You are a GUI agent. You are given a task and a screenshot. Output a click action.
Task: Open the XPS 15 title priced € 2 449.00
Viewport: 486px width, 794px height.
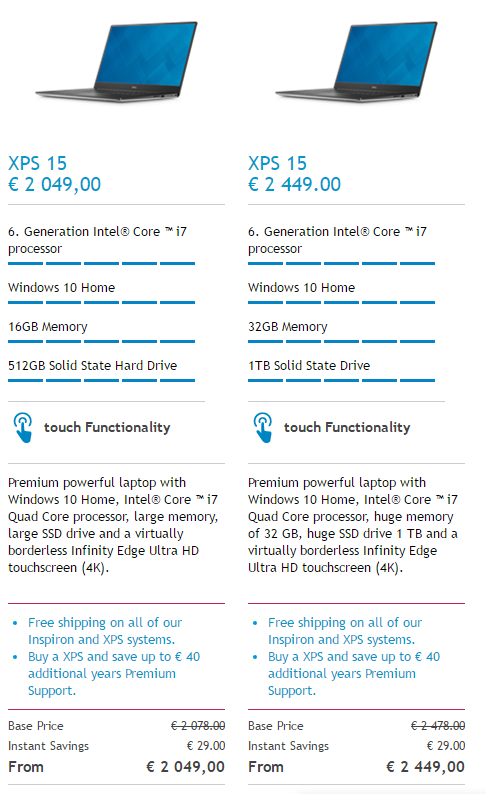(277, 164)
